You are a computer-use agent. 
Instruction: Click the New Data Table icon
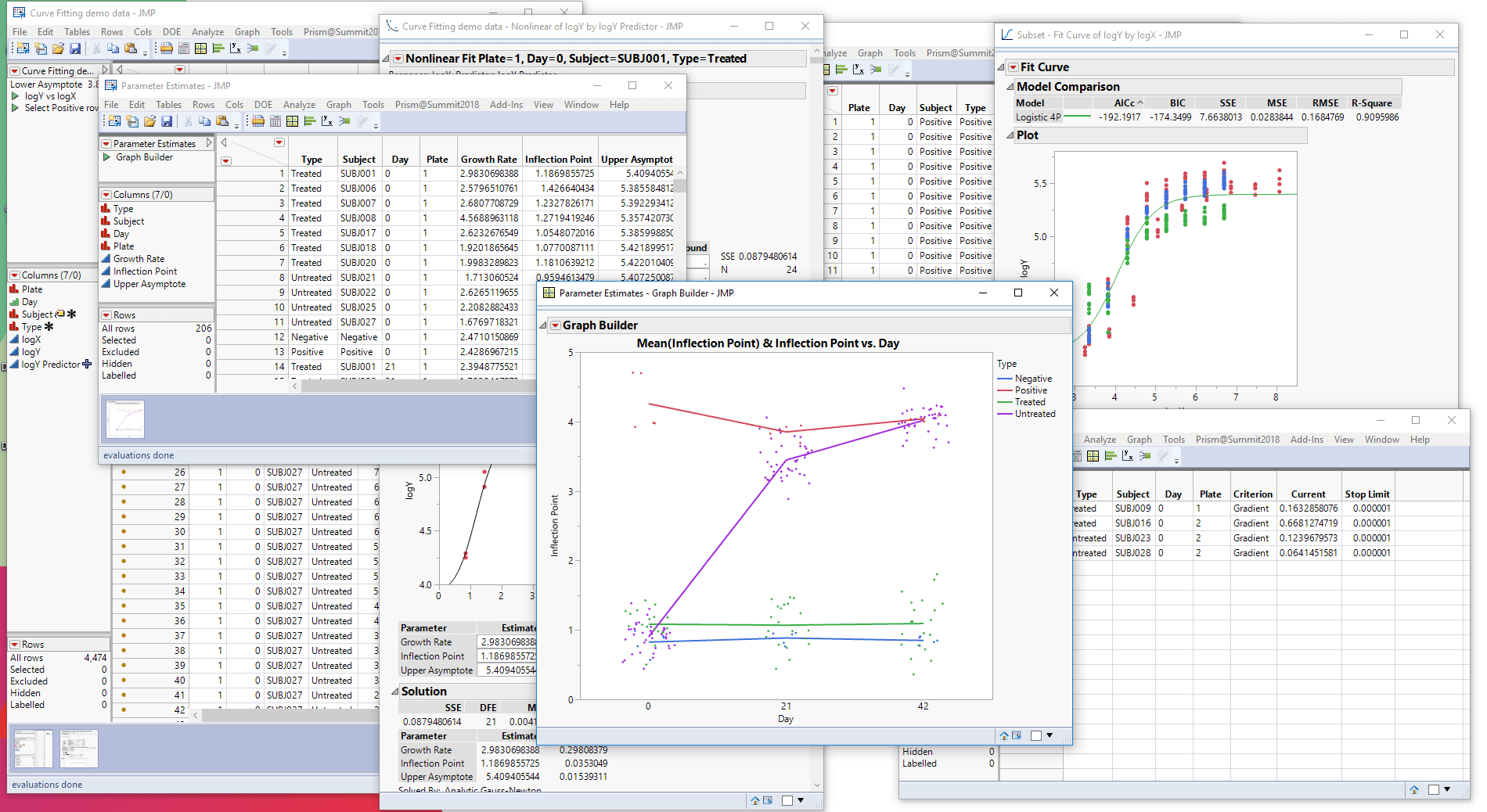tap(116, 121)
